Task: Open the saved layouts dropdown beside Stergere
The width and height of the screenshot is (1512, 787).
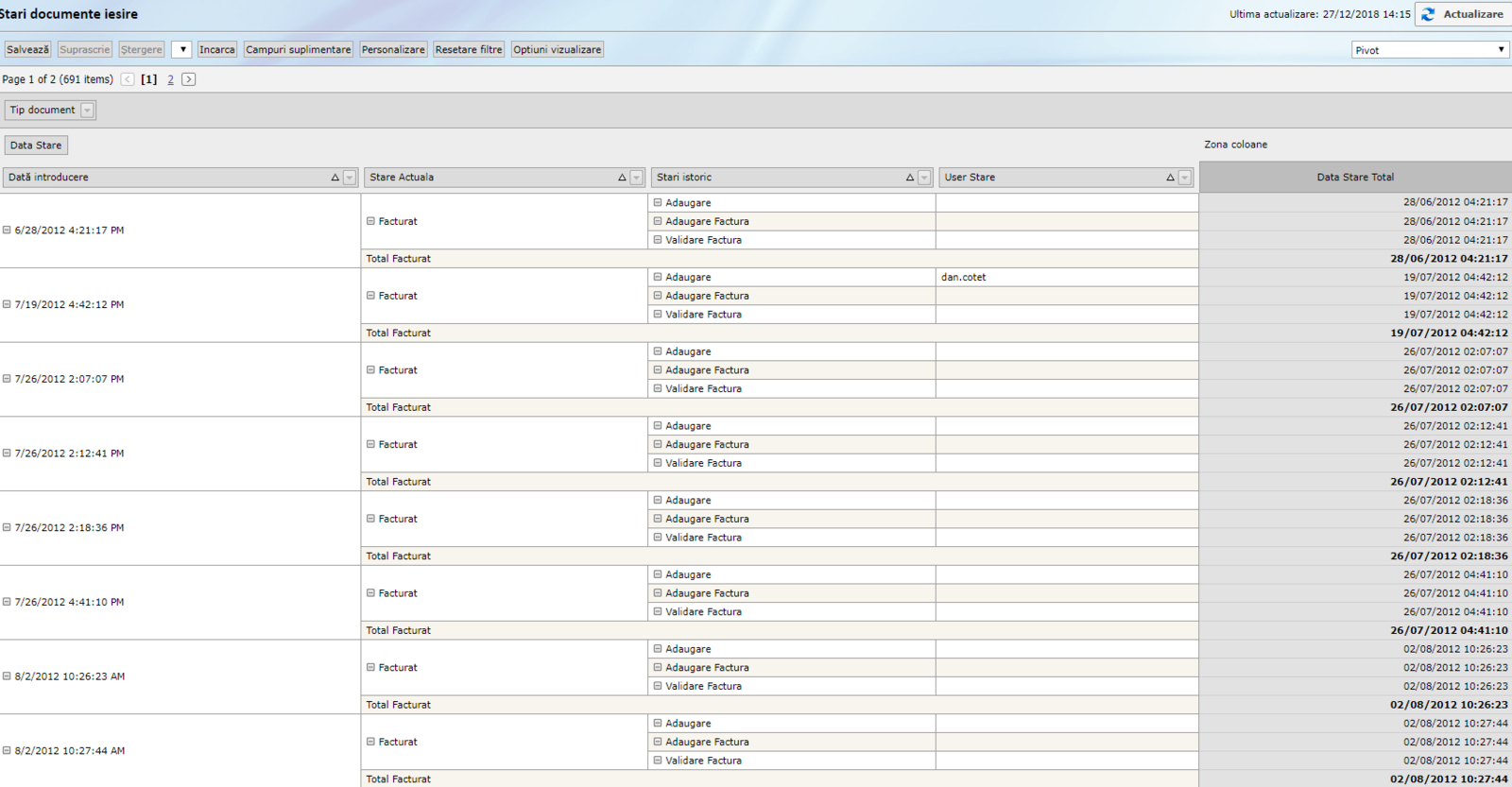Action: tap(181, 50)
